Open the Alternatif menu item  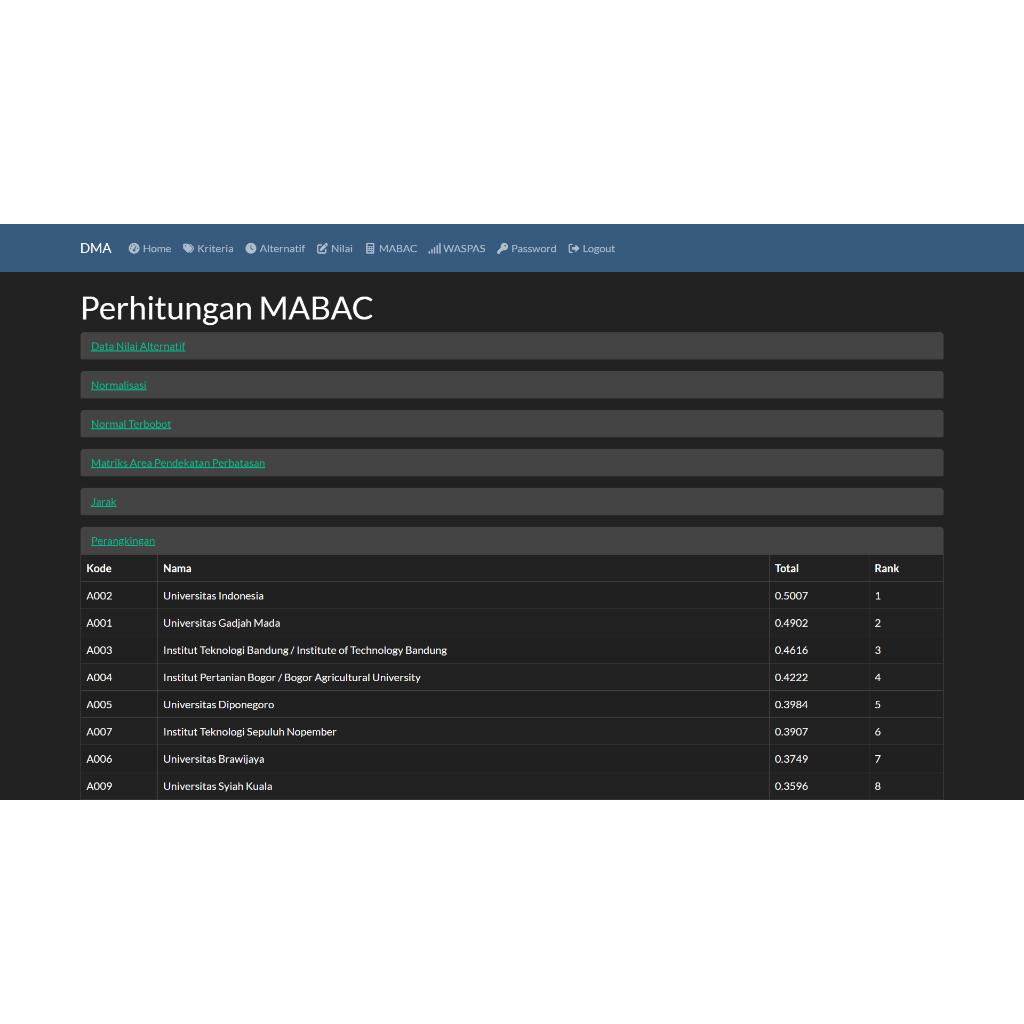tap(275, 248)
